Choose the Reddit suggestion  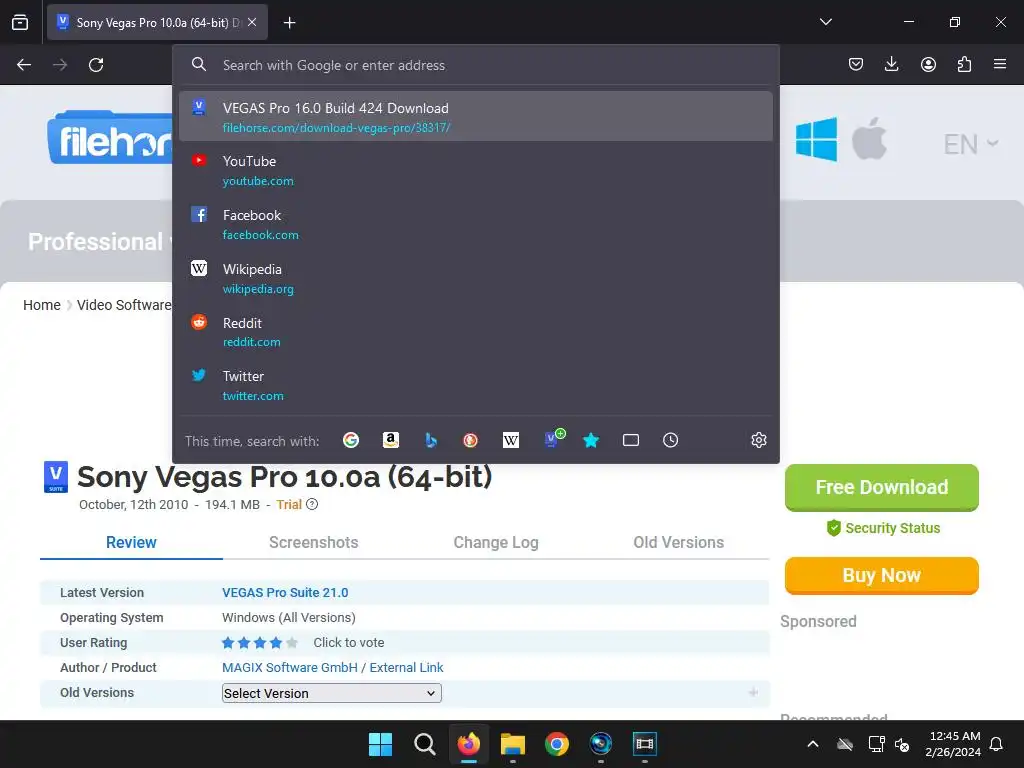click(x=475, y=332)
